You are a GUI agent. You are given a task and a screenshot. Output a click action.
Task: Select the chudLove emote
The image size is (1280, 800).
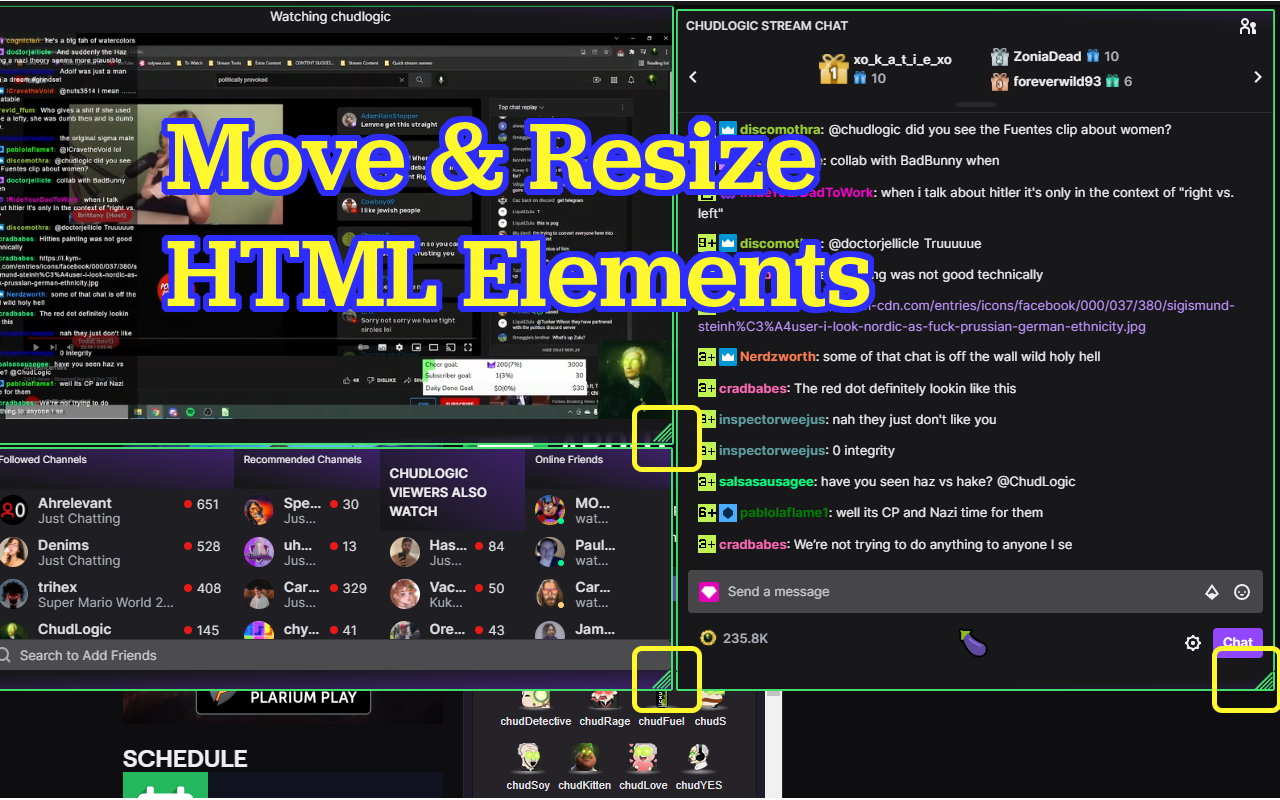[x=643, y=766]
